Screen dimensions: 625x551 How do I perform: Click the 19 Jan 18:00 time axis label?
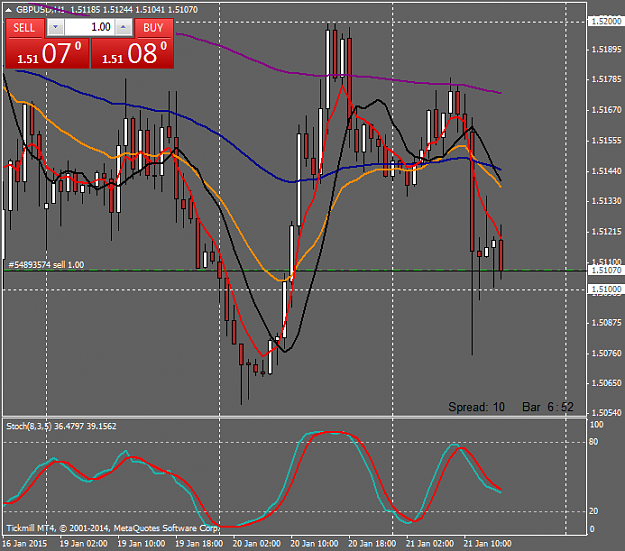click(x=199, y=543)
